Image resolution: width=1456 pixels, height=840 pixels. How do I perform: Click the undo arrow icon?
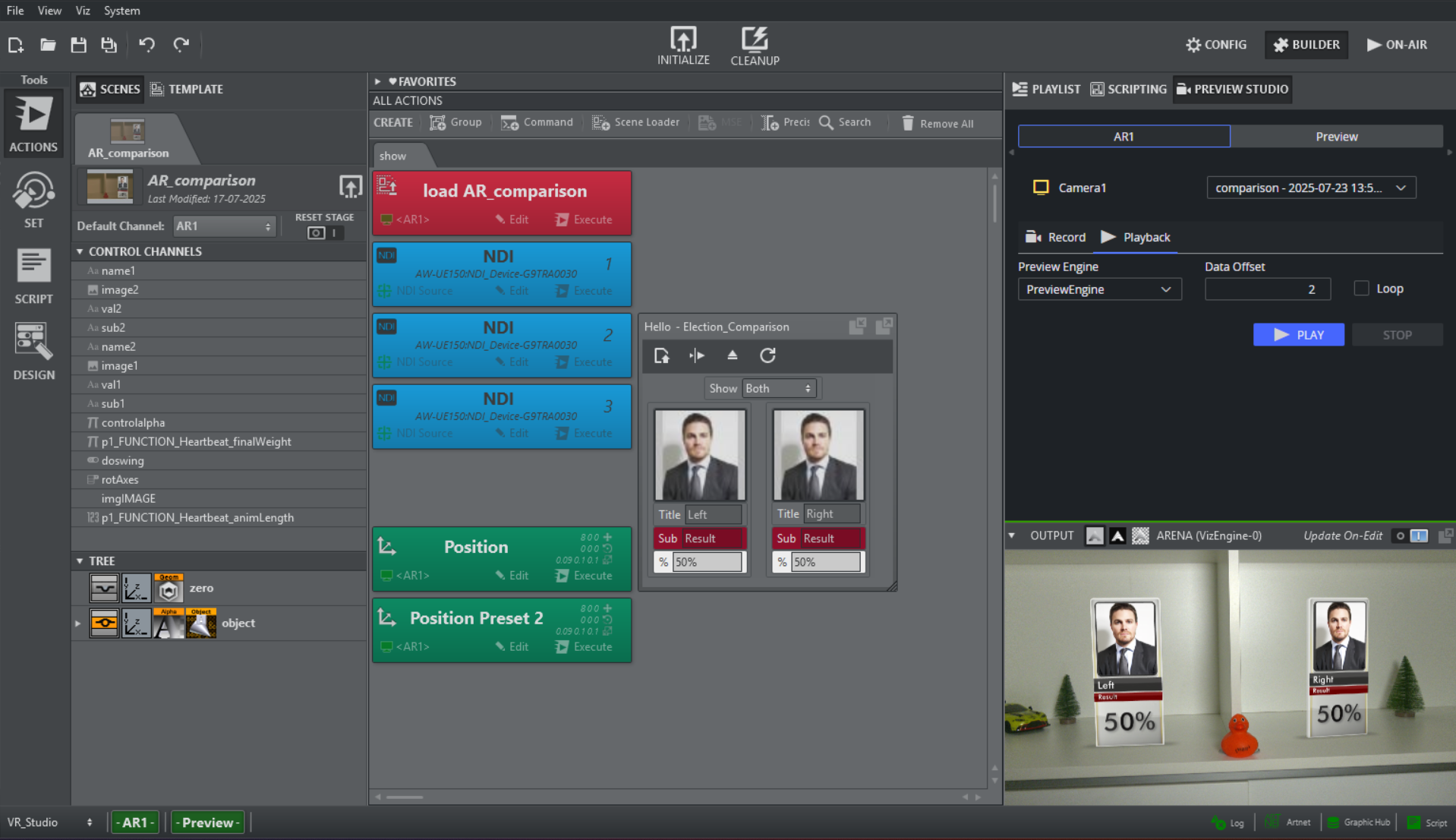point(147,45)
